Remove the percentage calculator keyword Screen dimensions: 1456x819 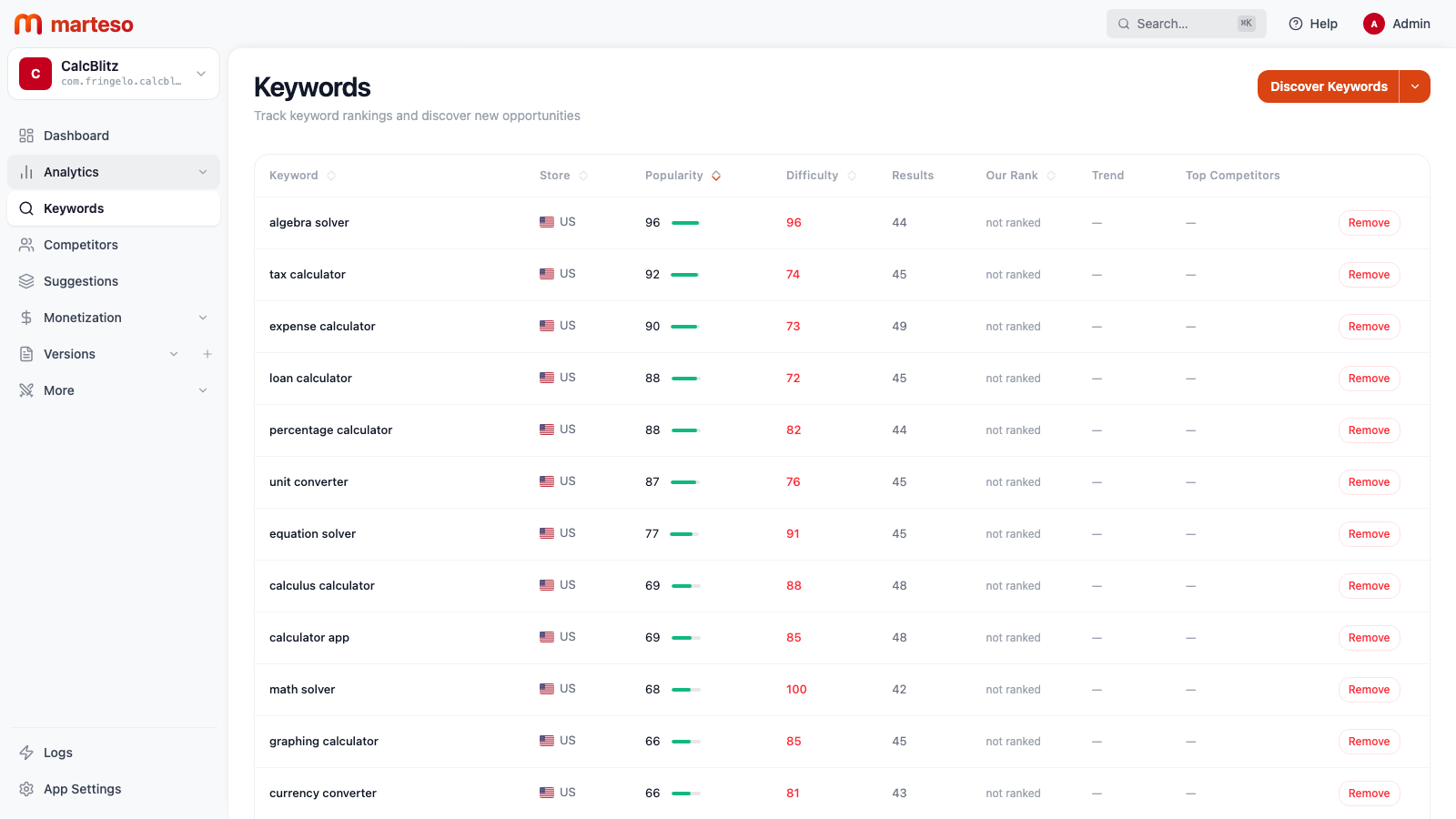pyautogui.click(x=1369, y=430)
